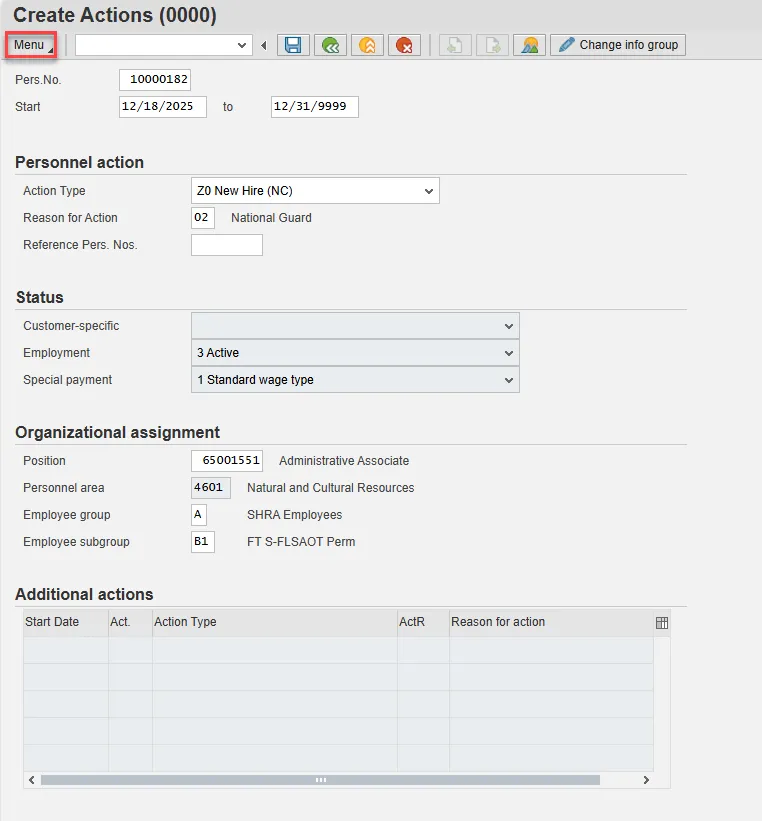
Task: Open the Employment status dropdown
Action: click(509, 353)
